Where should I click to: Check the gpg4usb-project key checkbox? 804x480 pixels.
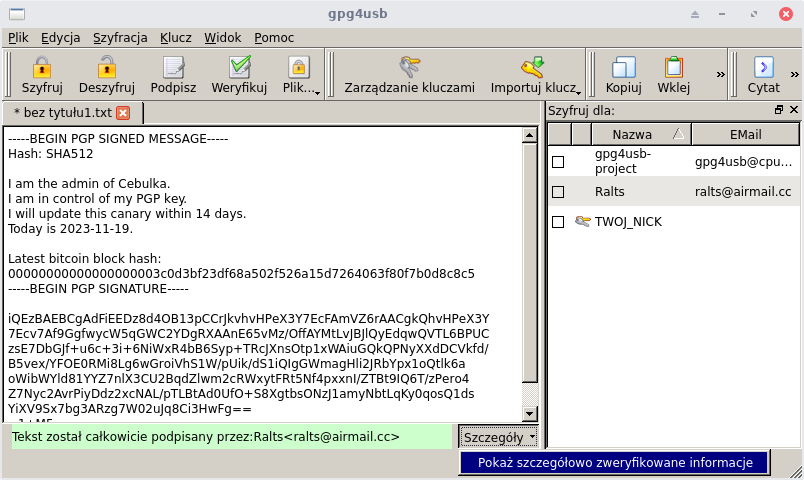(558, 162)
